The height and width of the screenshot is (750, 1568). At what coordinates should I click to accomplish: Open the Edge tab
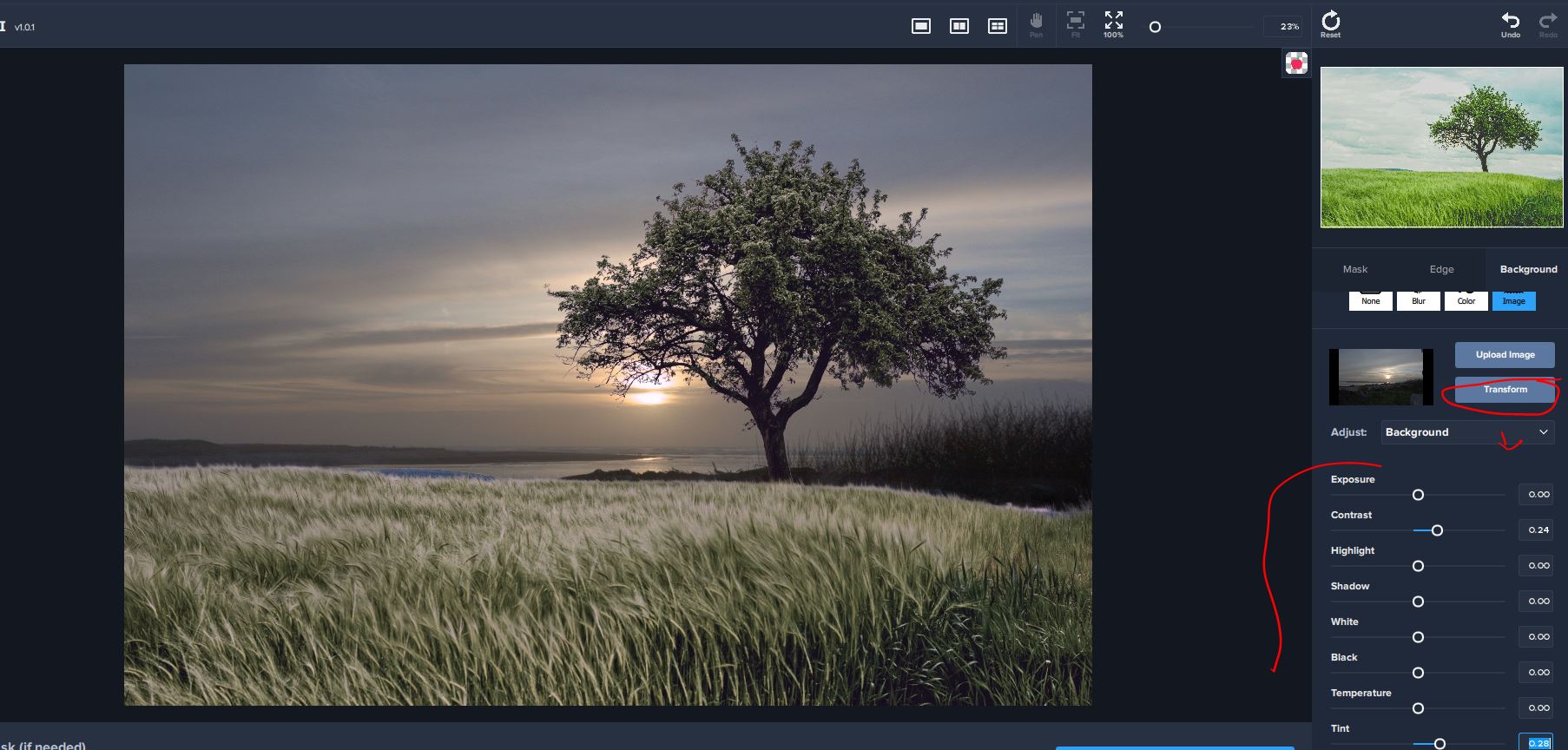pyautogui.click(x=1441, y=269)
